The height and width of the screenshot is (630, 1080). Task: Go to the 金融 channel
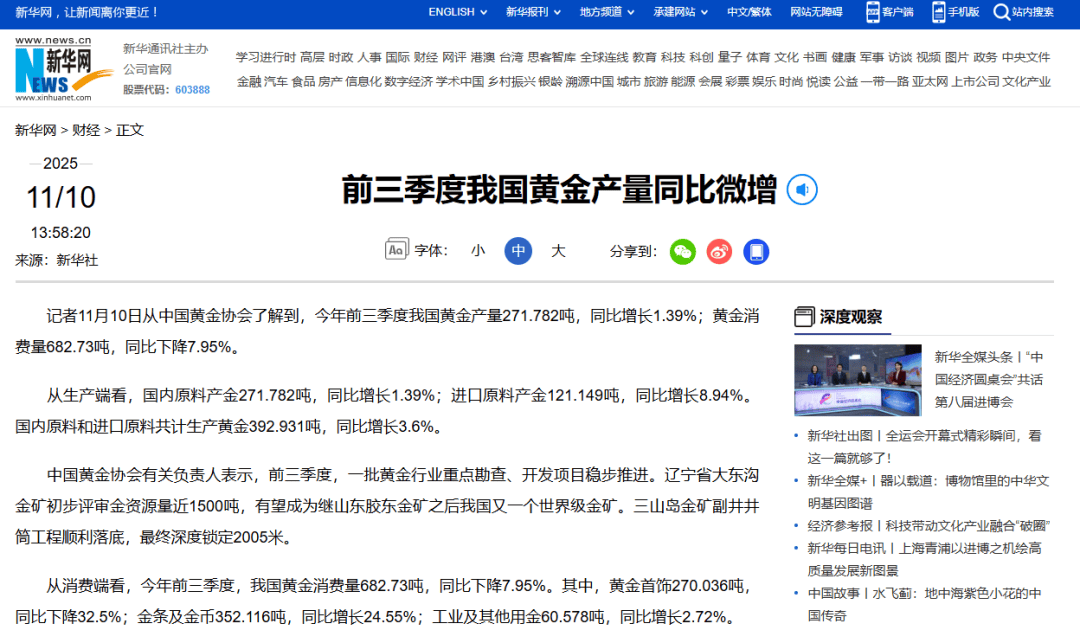pos(249,82)
